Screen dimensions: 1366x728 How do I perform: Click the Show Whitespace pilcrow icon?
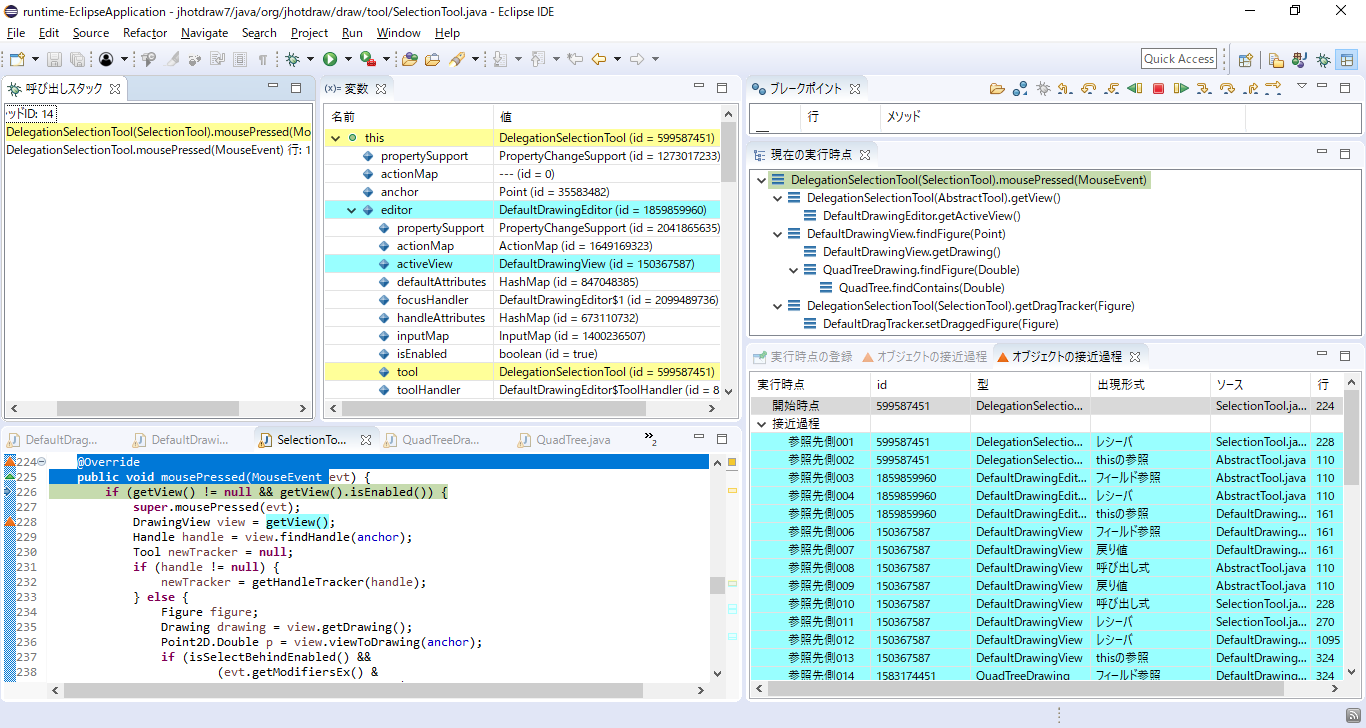click(x=262, y=59)
